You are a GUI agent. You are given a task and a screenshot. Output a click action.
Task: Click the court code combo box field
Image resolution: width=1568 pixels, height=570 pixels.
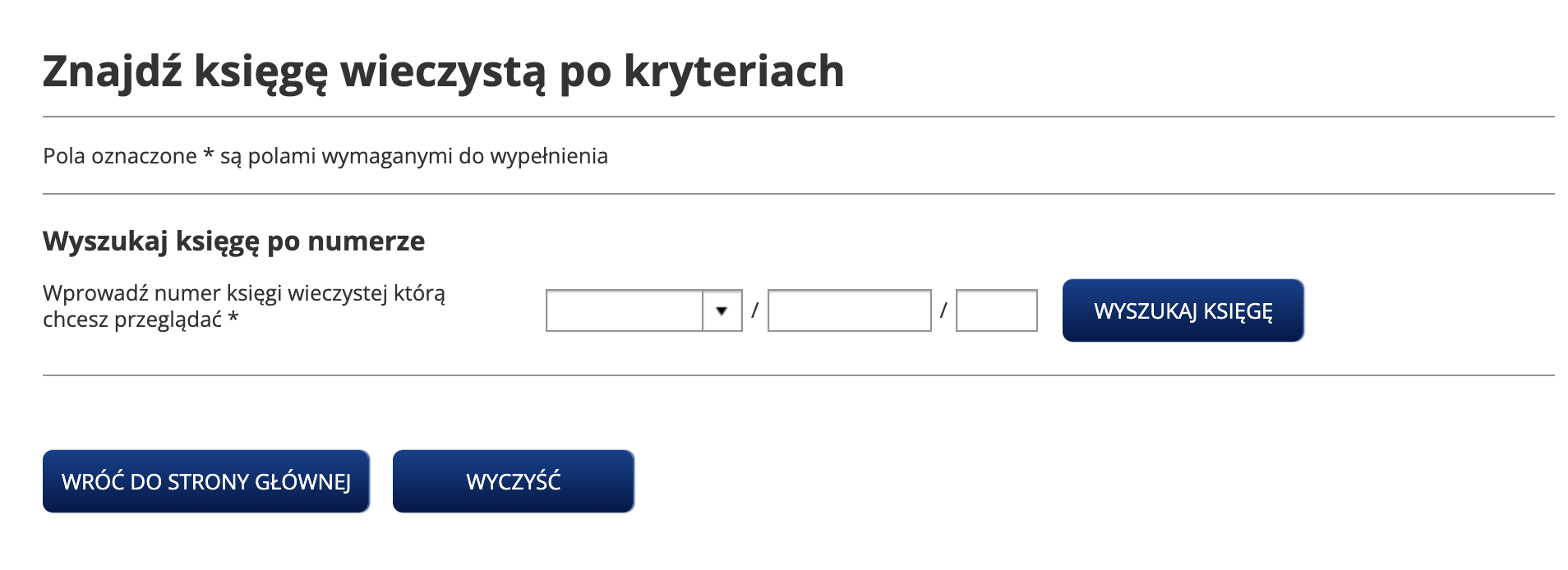point(625,311)
